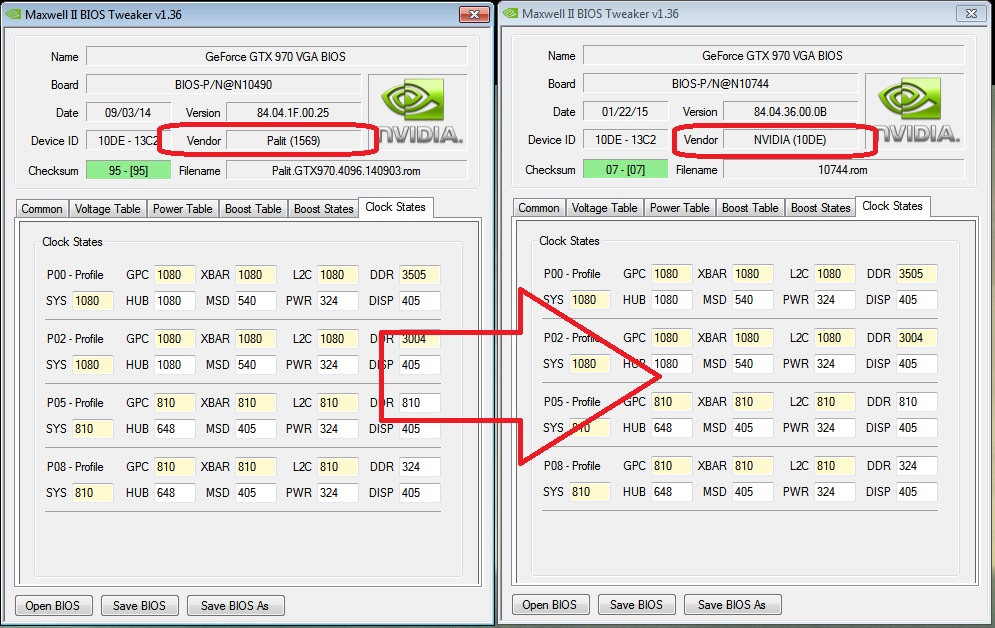Click P02 XBAR value 1080 in right window
This screenshot has width=995, height=628.
[x=753, y=337]
